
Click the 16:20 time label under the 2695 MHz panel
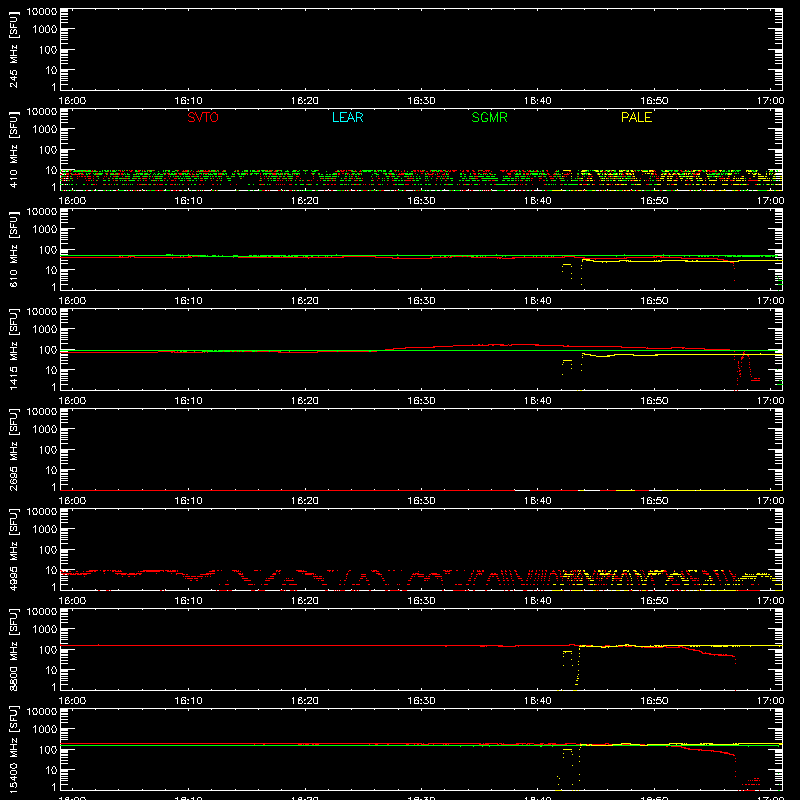(305, 501)
